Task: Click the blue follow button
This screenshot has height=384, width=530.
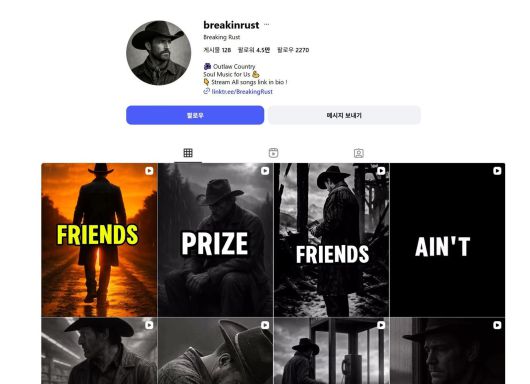Action: coord(195,115)
